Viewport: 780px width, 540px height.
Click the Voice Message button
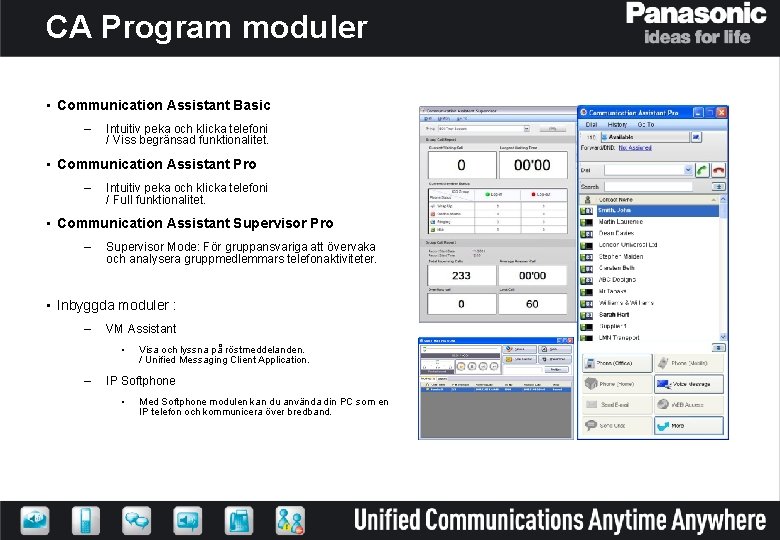click(x=688, y=384)
